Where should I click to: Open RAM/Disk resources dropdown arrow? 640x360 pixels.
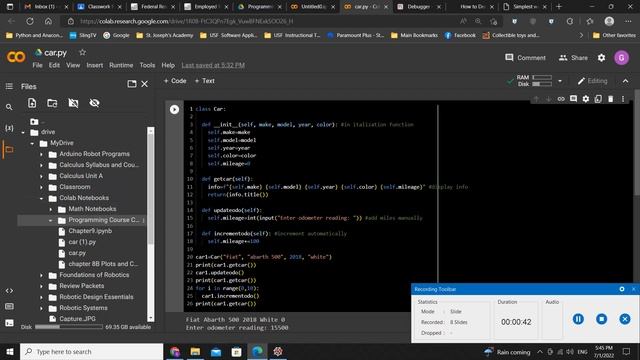[560, 81]
